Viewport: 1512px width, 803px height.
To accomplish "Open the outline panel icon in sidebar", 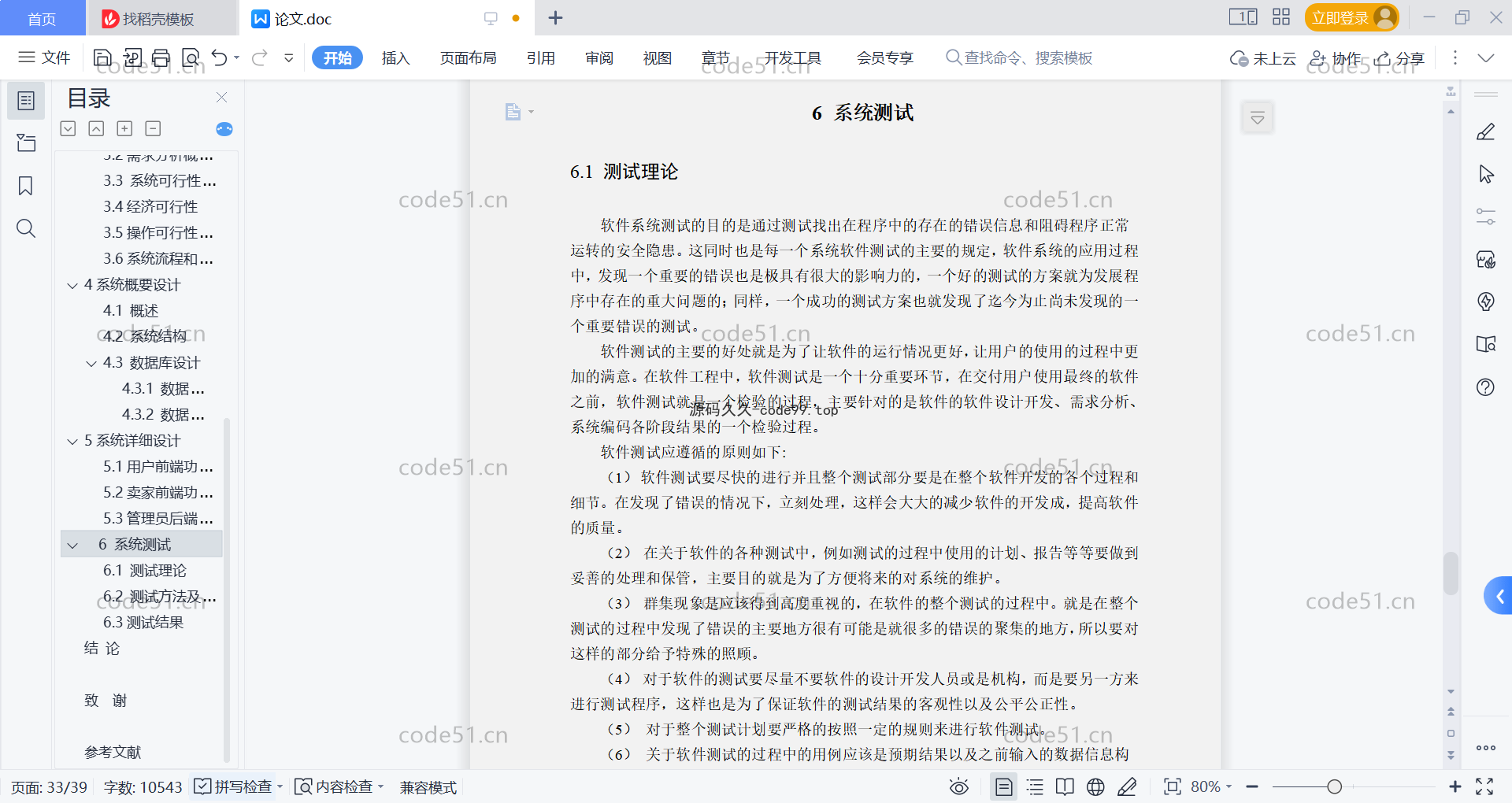I will (26, 101).
